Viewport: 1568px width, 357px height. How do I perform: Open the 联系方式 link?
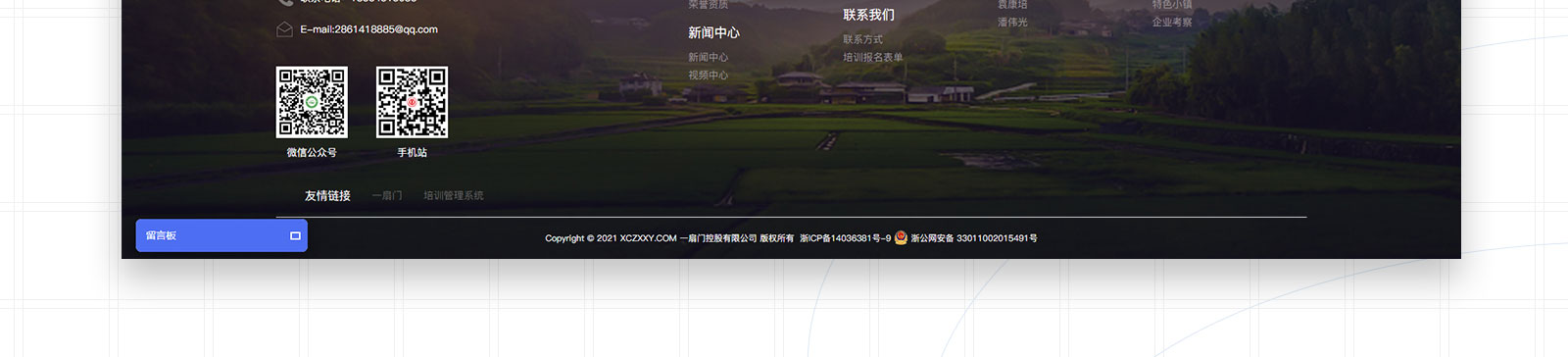coord(862,40)
